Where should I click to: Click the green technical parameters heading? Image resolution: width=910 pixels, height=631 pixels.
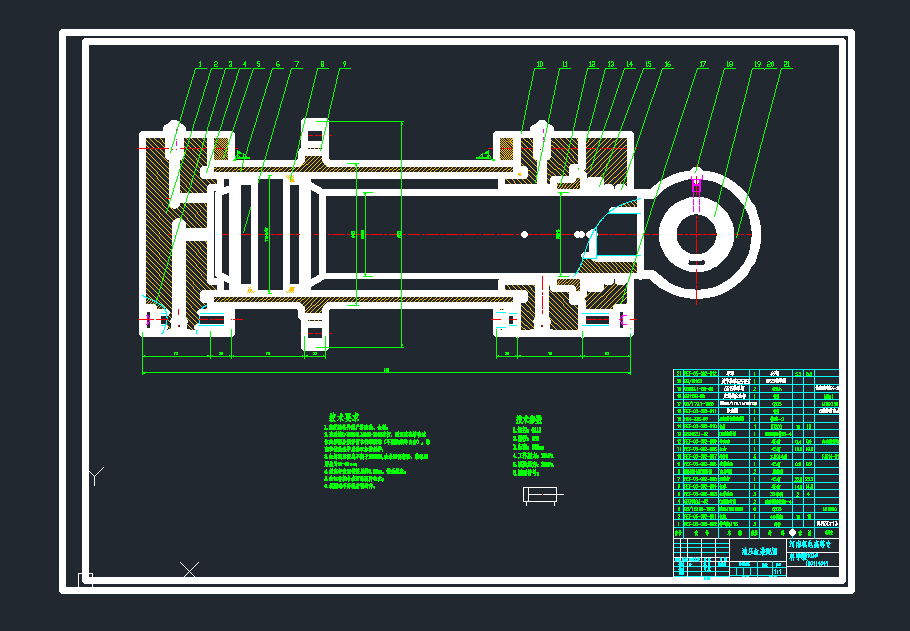click(x=529, y=421)
